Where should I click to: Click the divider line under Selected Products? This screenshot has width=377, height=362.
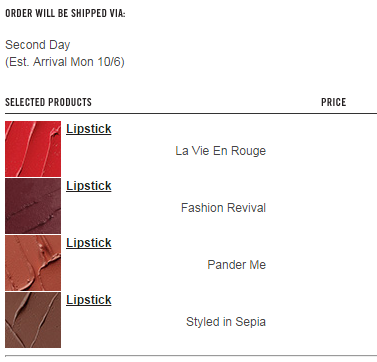191,113
